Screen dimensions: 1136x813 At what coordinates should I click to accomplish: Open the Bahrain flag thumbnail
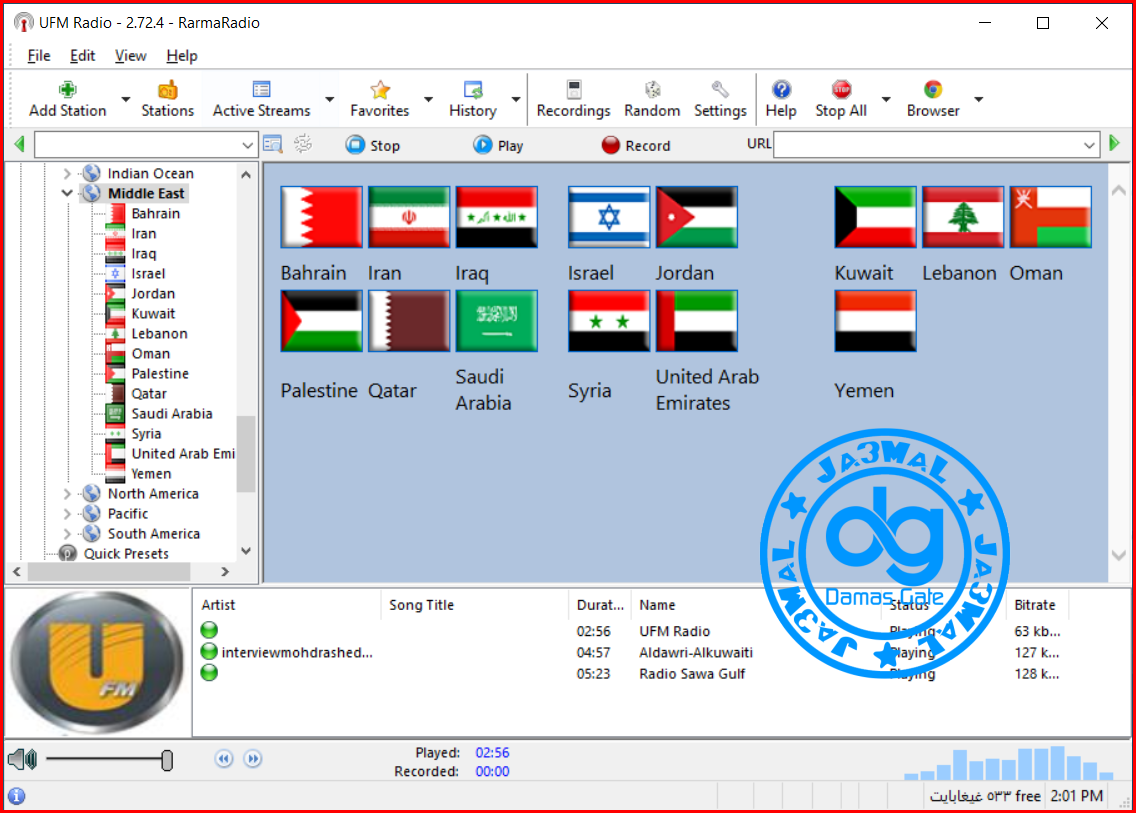[x=322, y=217]
